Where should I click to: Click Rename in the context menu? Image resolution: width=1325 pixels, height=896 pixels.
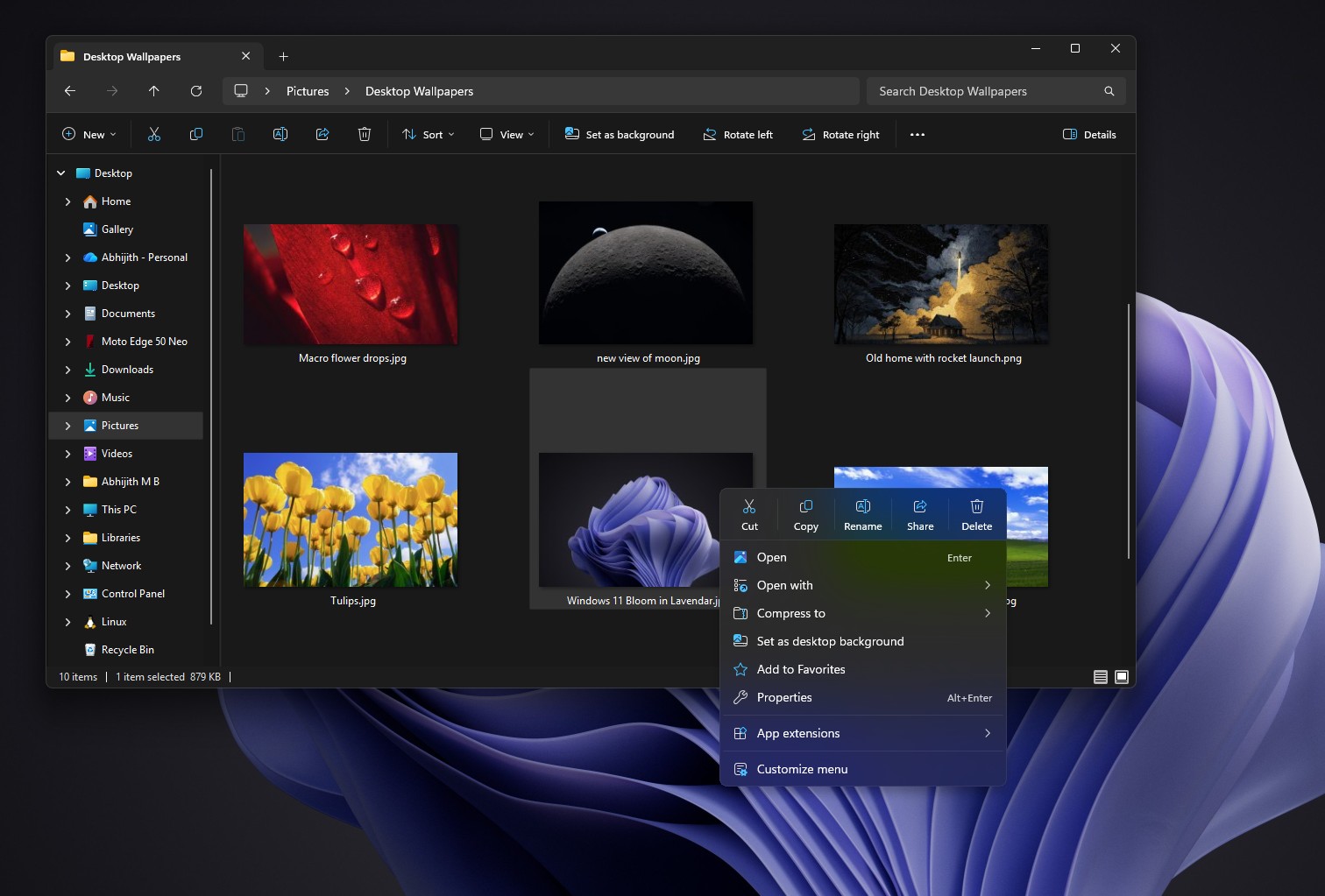tap(863, 515)
